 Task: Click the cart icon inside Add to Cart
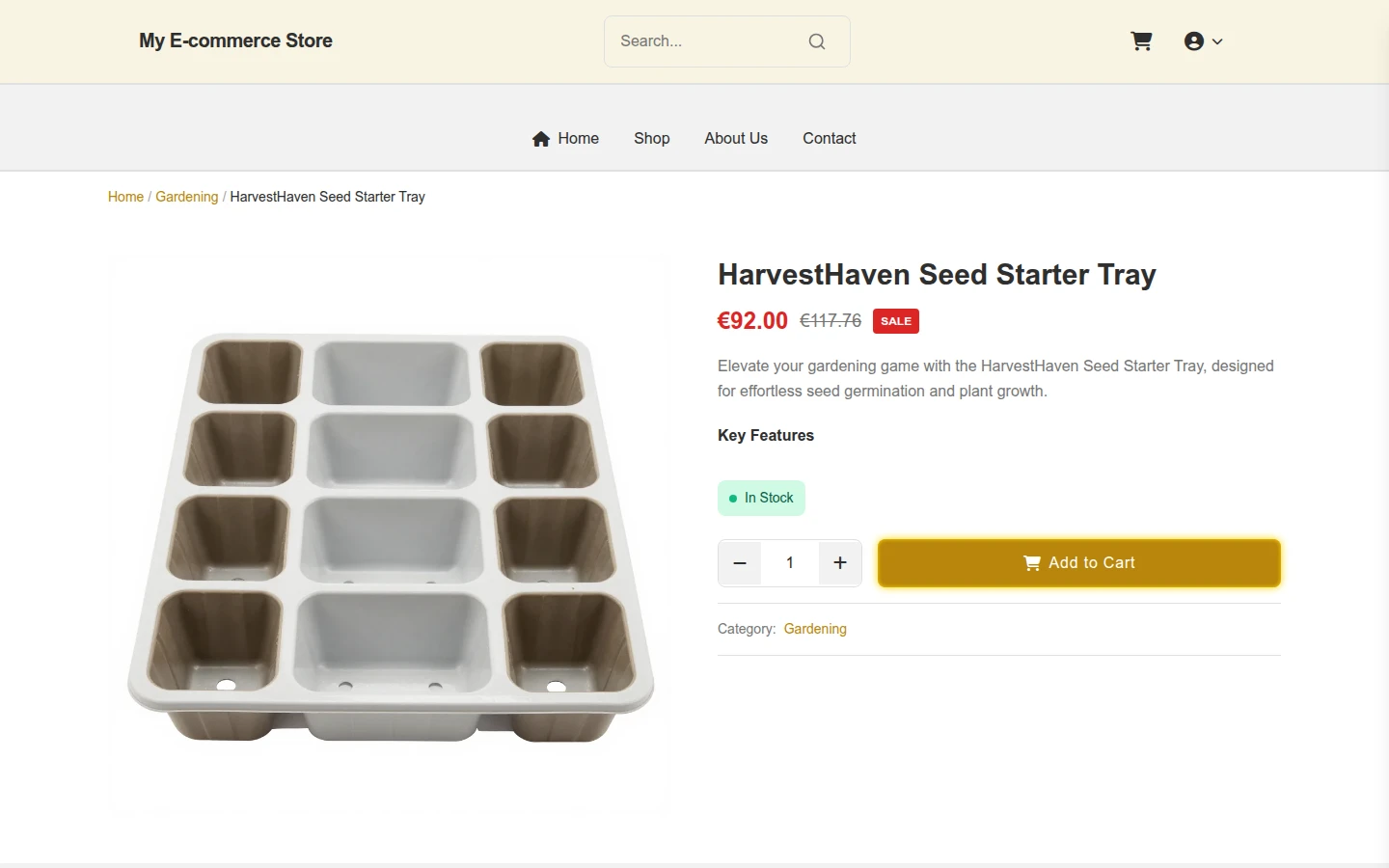(x=1032, y=563)
